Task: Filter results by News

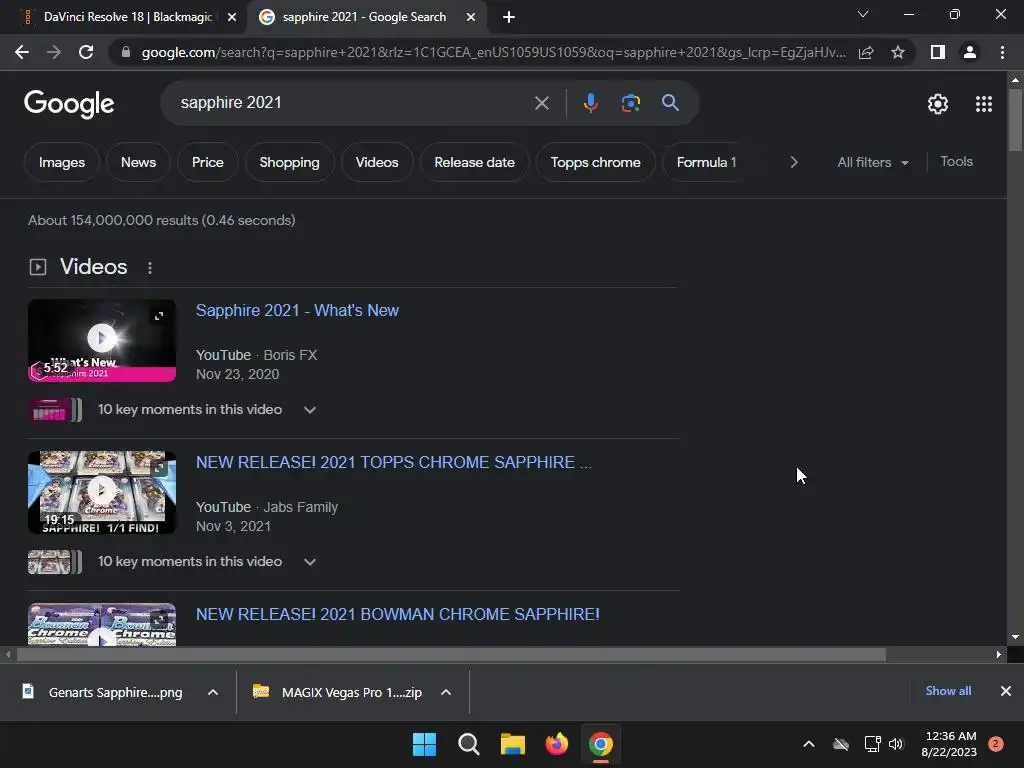Action: point(138,162)
